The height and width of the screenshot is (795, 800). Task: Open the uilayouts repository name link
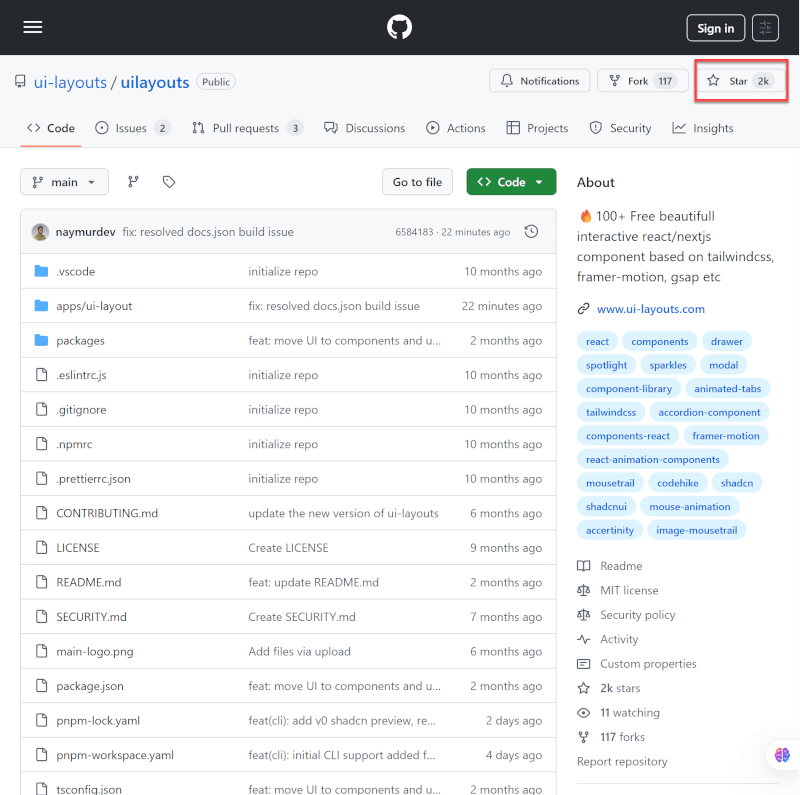pos(155,82)
